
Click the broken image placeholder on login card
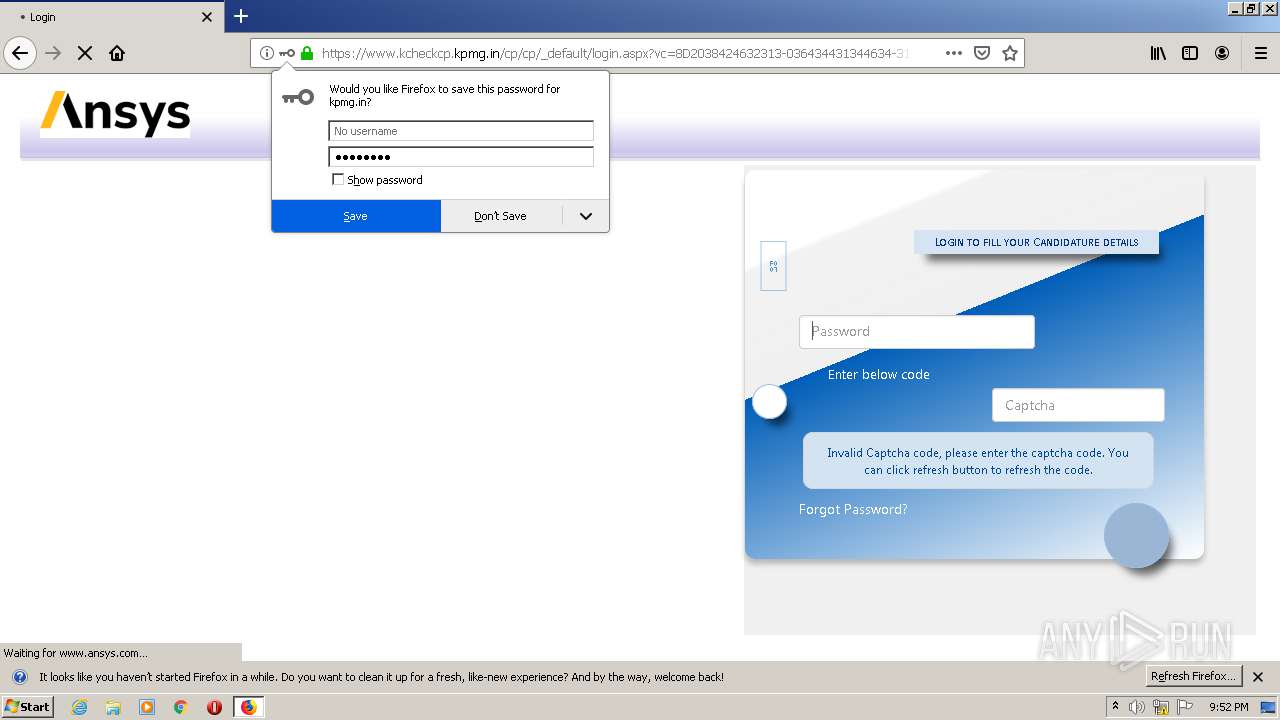point(773,266)
